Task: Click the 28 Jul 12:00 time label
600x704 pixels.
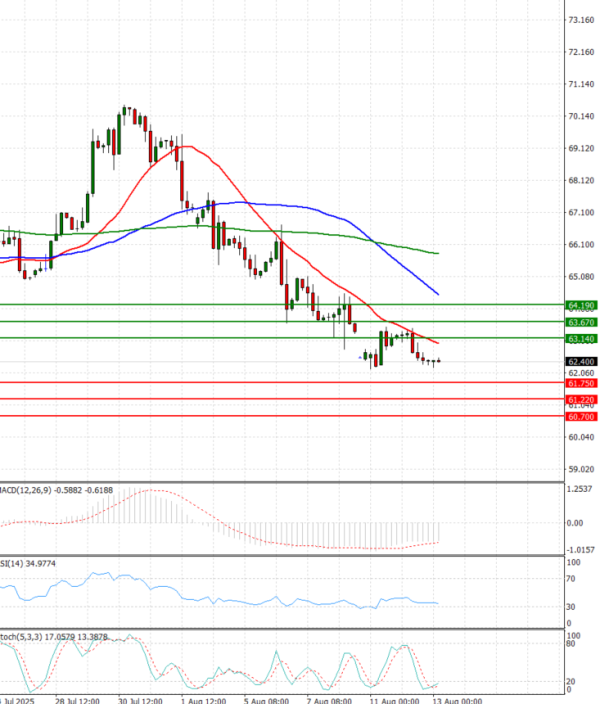Action: [x=77, y=700]
